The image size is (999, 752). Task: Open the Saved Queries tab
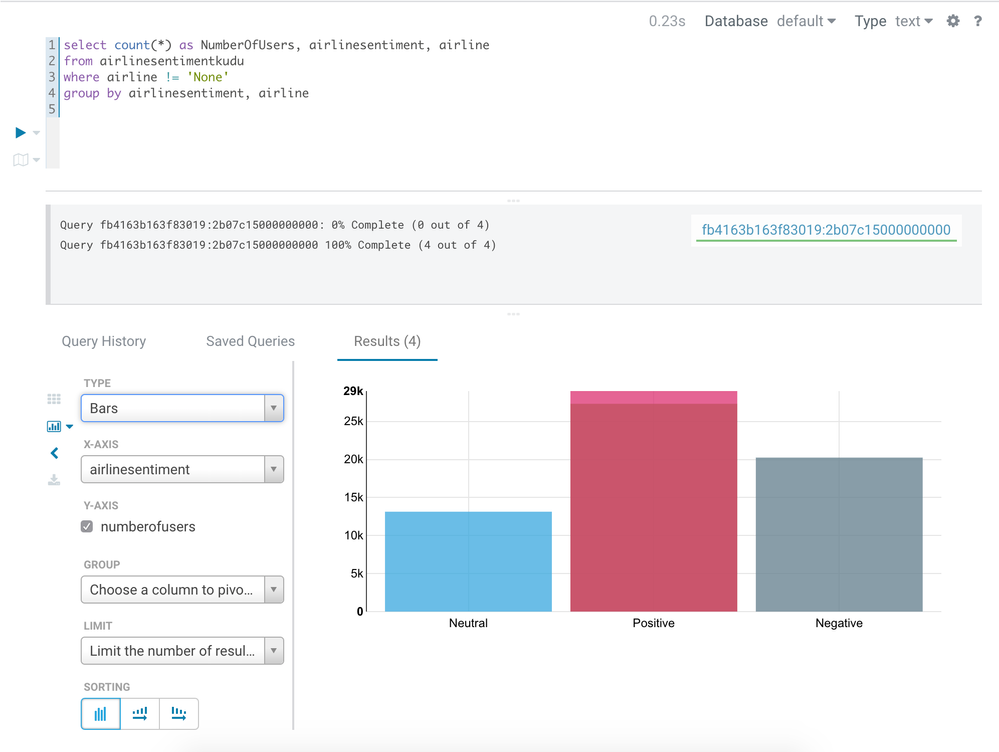(x=250, y=341)
